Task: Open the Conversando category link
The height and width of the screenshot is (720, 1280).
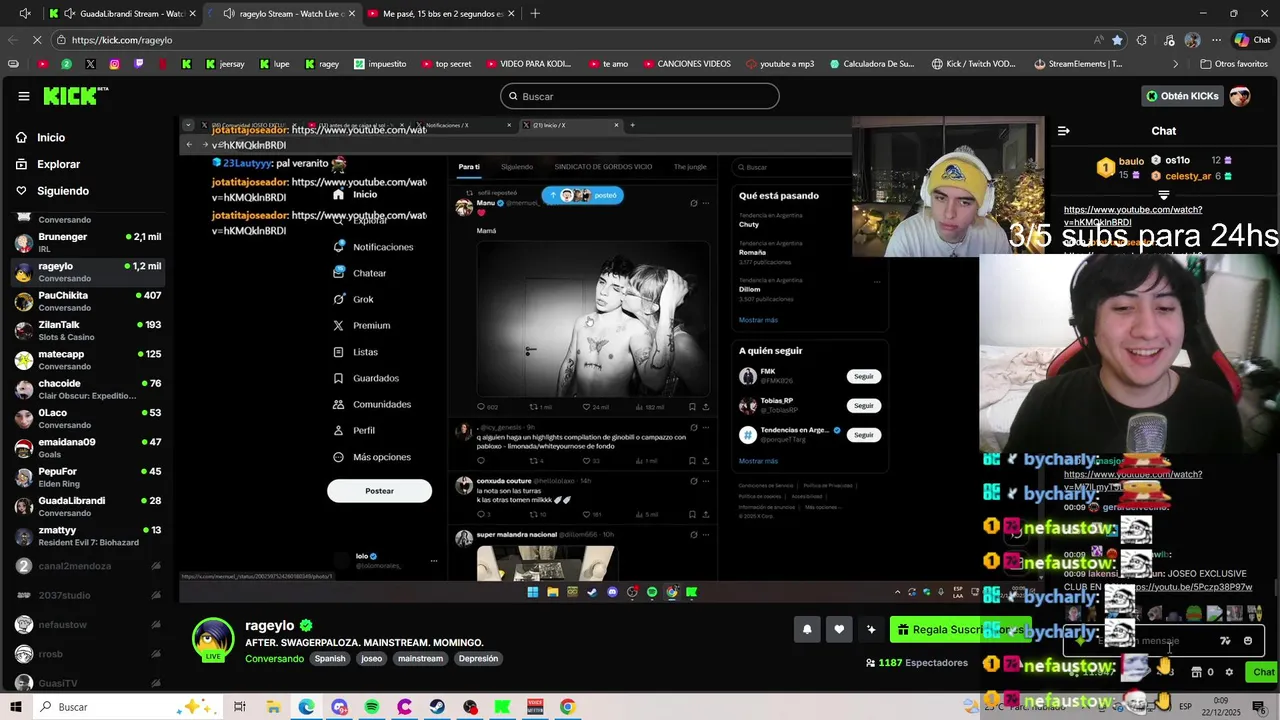Action: click(274, 659)
